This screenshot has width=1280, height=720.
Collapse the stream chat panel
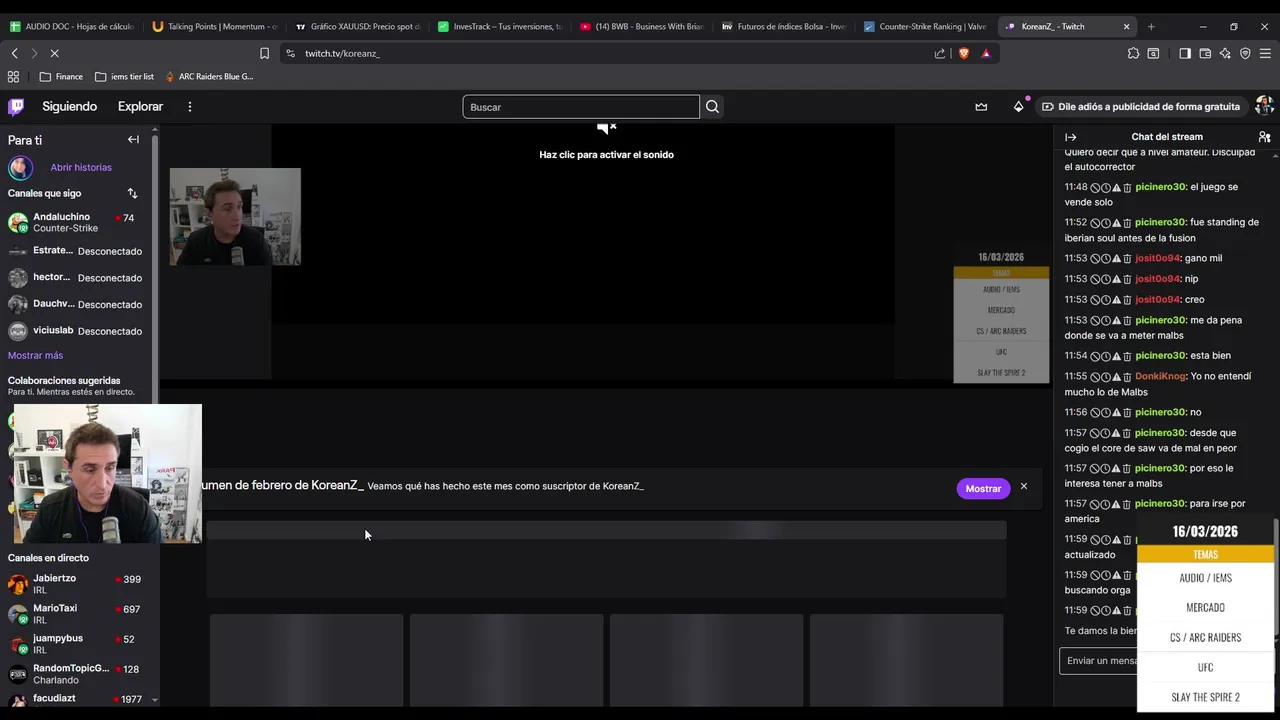(x=1071, y=137)
